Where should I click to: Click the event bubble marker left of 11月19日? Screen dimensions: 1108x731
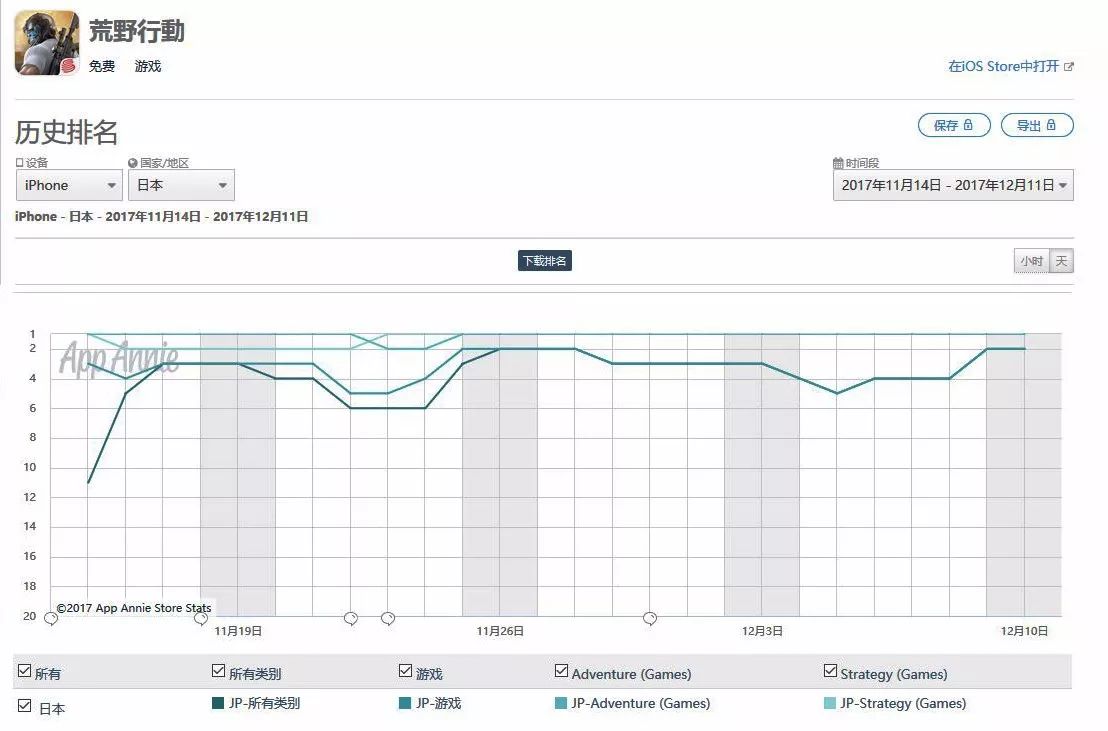click(x=201, y=619)
